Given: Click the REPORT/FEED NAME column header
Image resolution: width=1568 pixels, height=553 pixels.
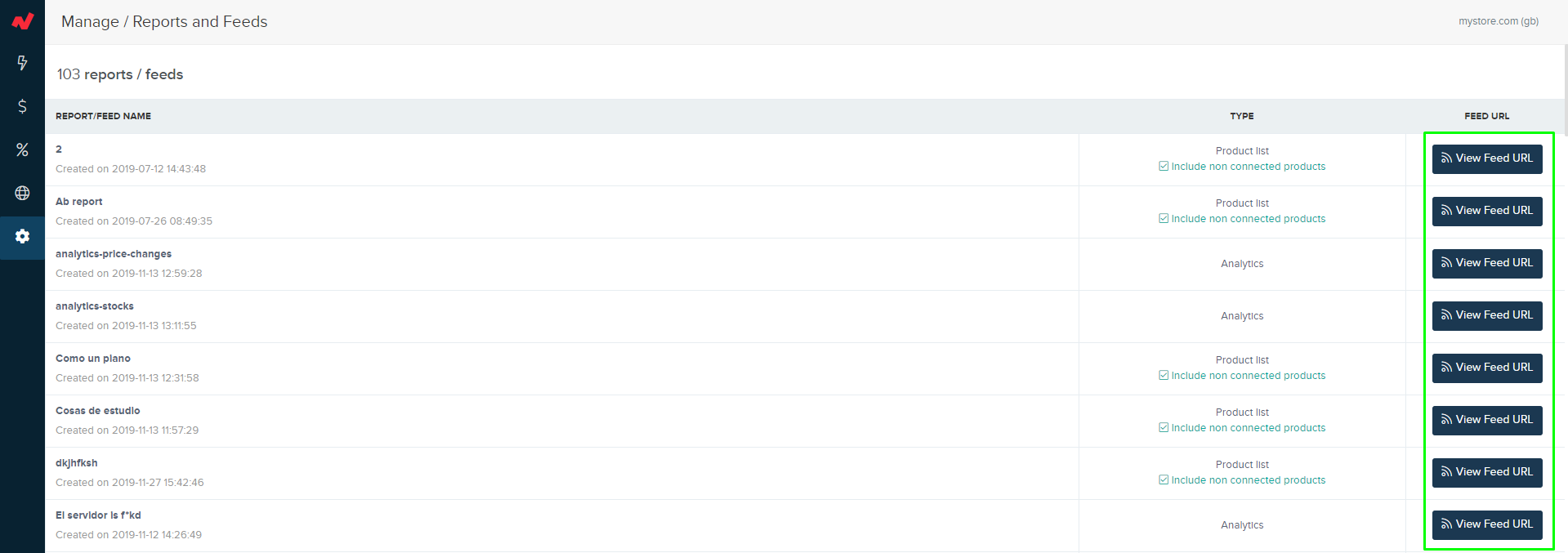Looking at the screenshot, I should [x=103, y=116].
